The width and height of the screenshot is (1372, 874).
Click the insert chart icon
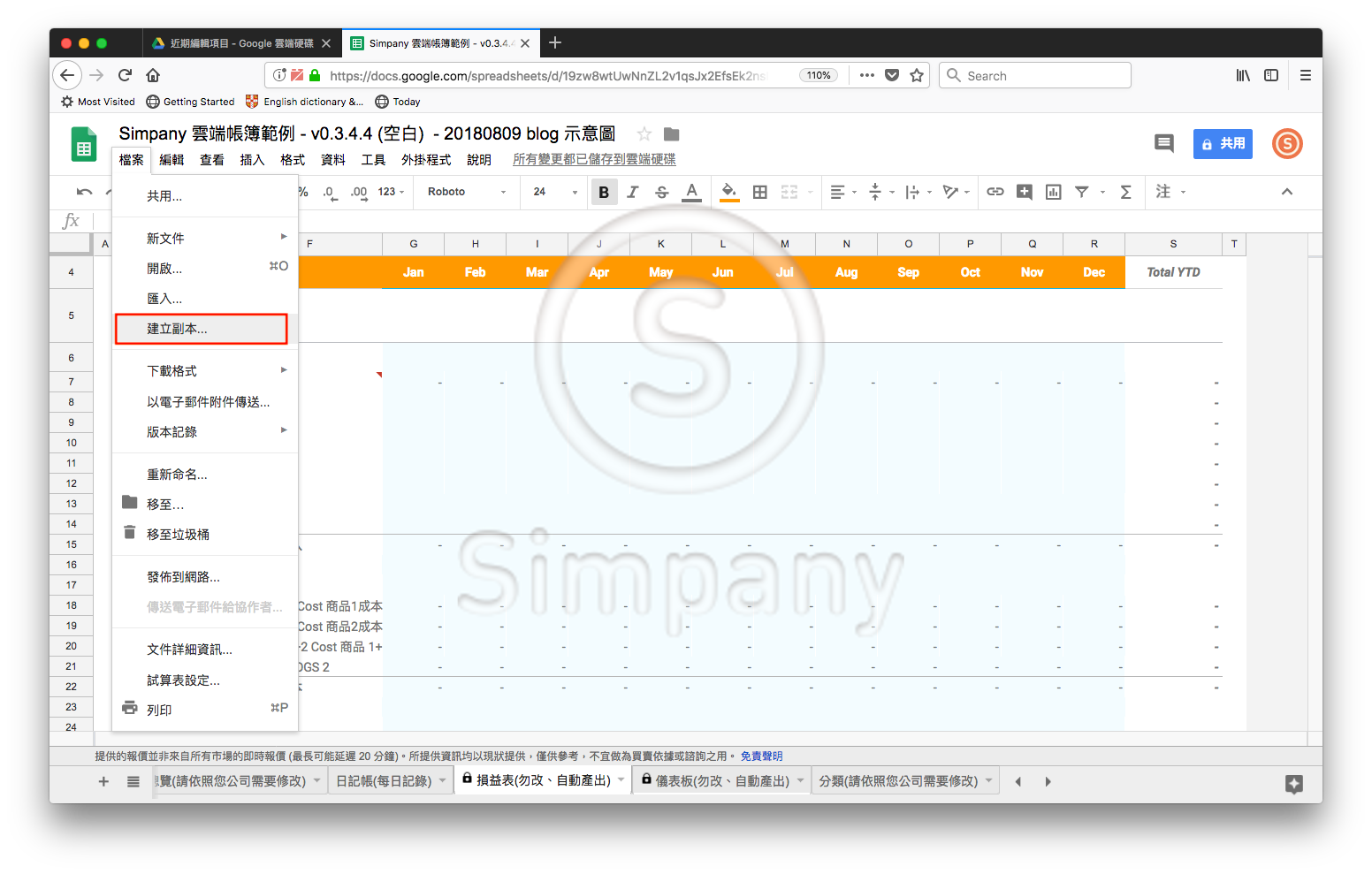tap(1053, 192)
